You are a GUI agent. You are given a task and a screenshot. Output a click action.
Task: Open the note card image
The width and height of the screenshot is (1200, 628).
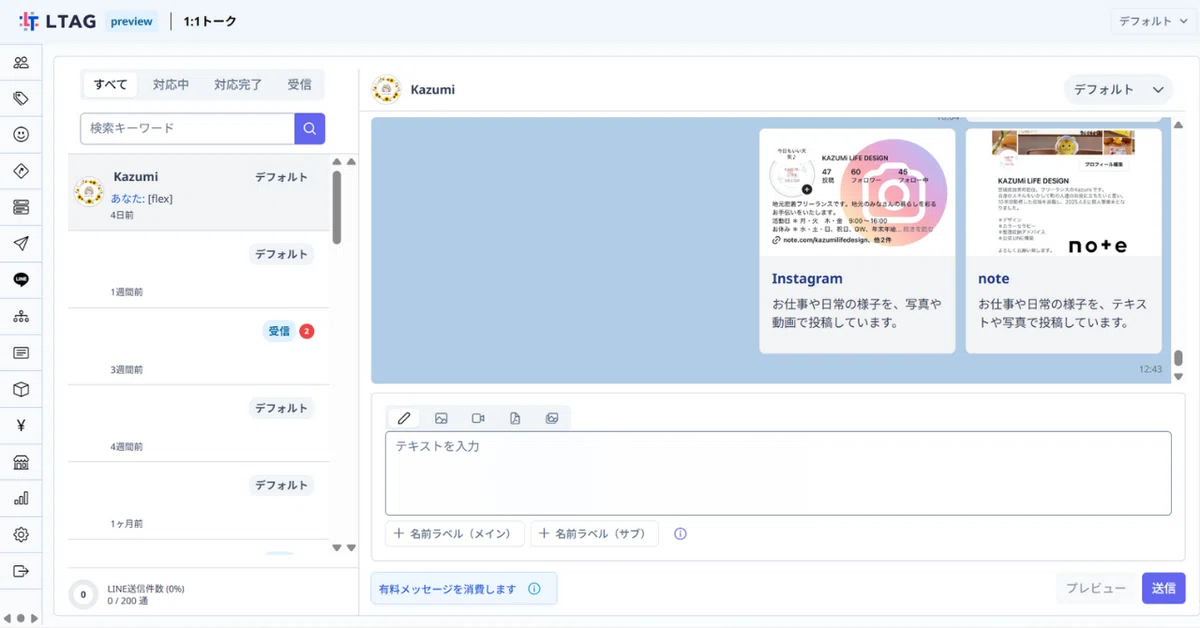[x=1064, y=192]
